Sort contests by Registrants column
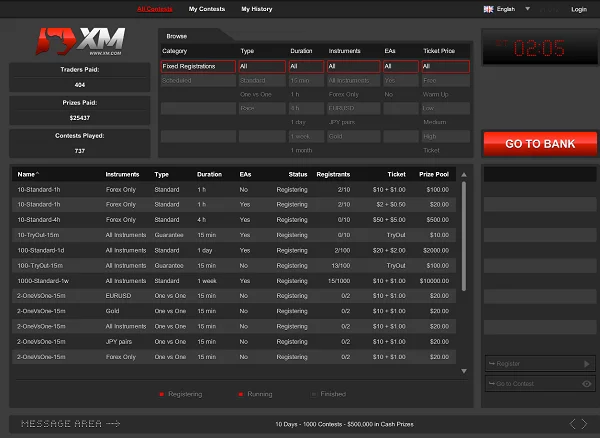Screen dimensions: 600x438 click(333, 174)
